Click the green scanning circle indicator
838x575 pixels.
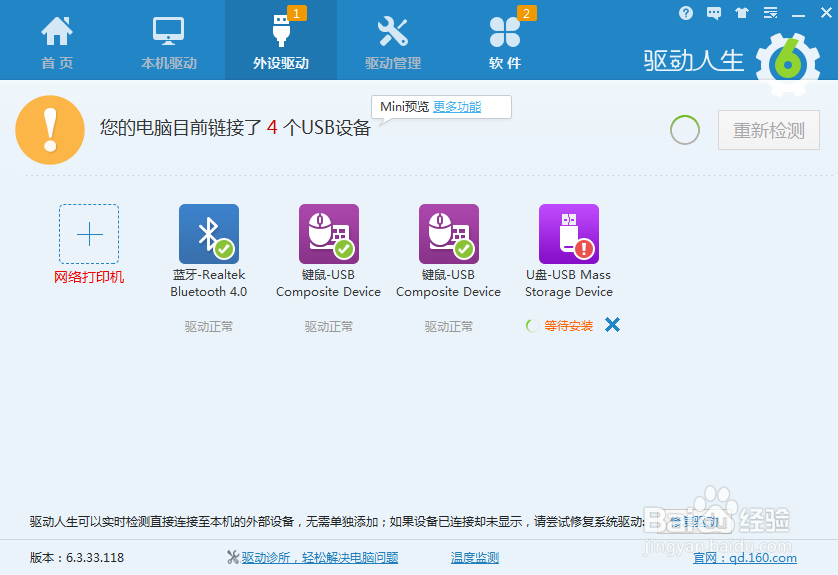[685, 130]
